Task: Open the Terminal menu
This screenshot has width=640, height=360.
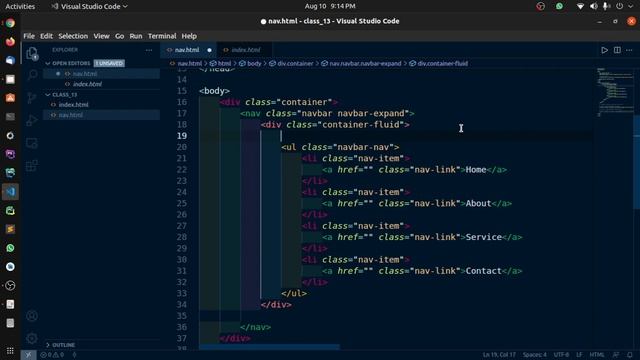Action: (x=162, y=36)
